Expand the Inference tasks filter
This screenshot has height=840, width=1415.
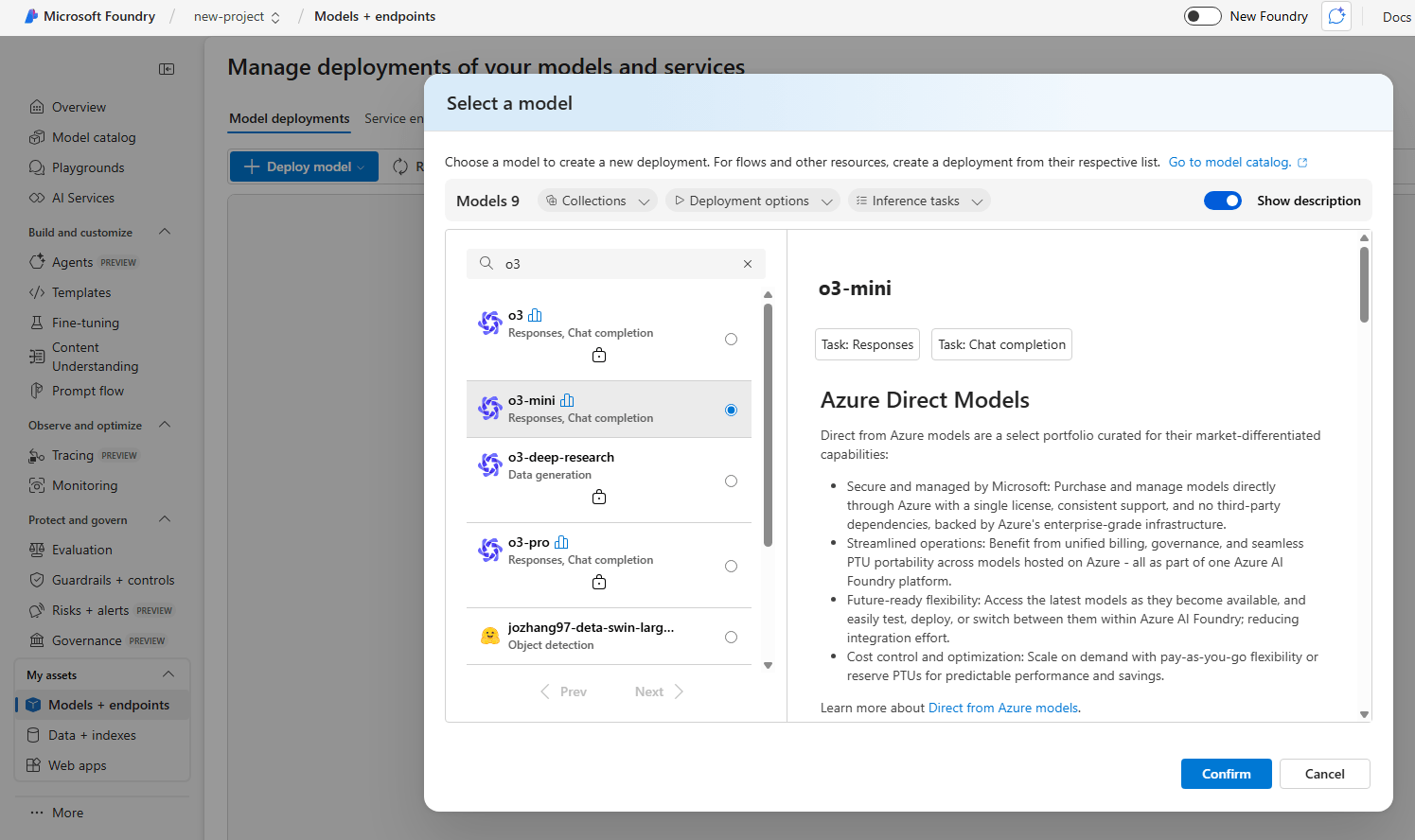point(918,200)
